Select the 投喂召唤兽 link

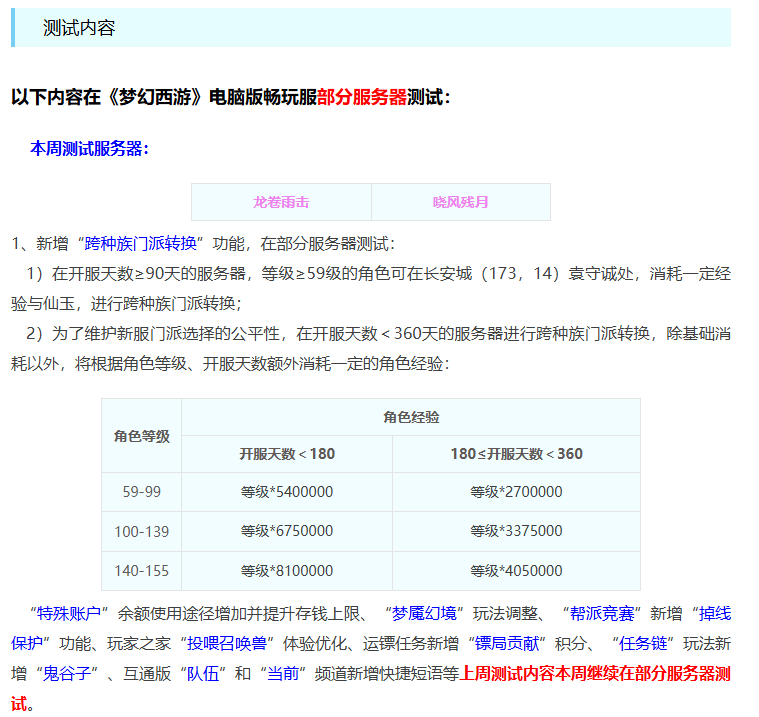coord(223,643)
